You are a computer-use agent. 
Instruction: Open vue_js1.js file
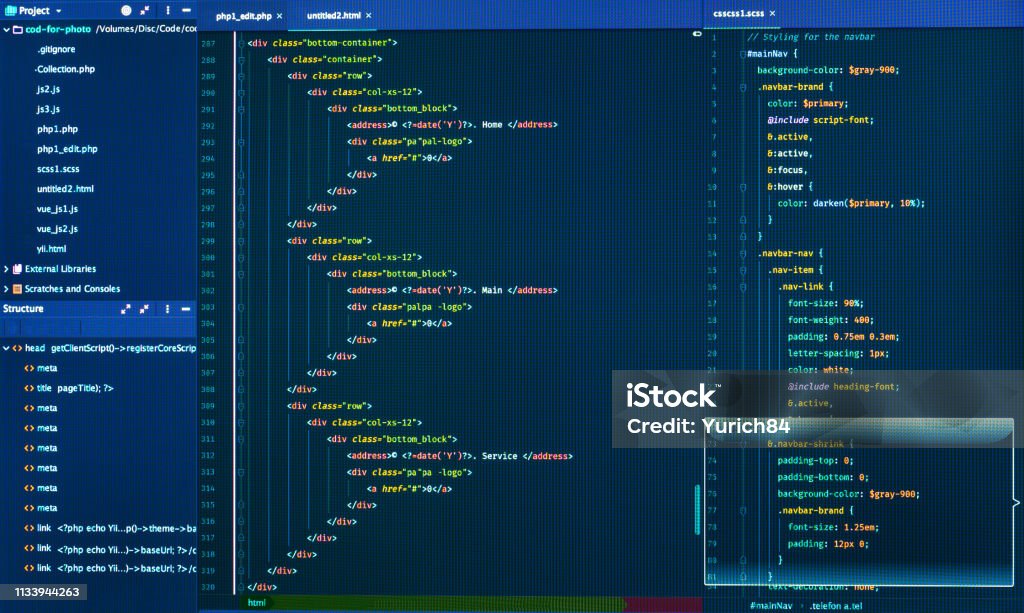coord(57,209)
